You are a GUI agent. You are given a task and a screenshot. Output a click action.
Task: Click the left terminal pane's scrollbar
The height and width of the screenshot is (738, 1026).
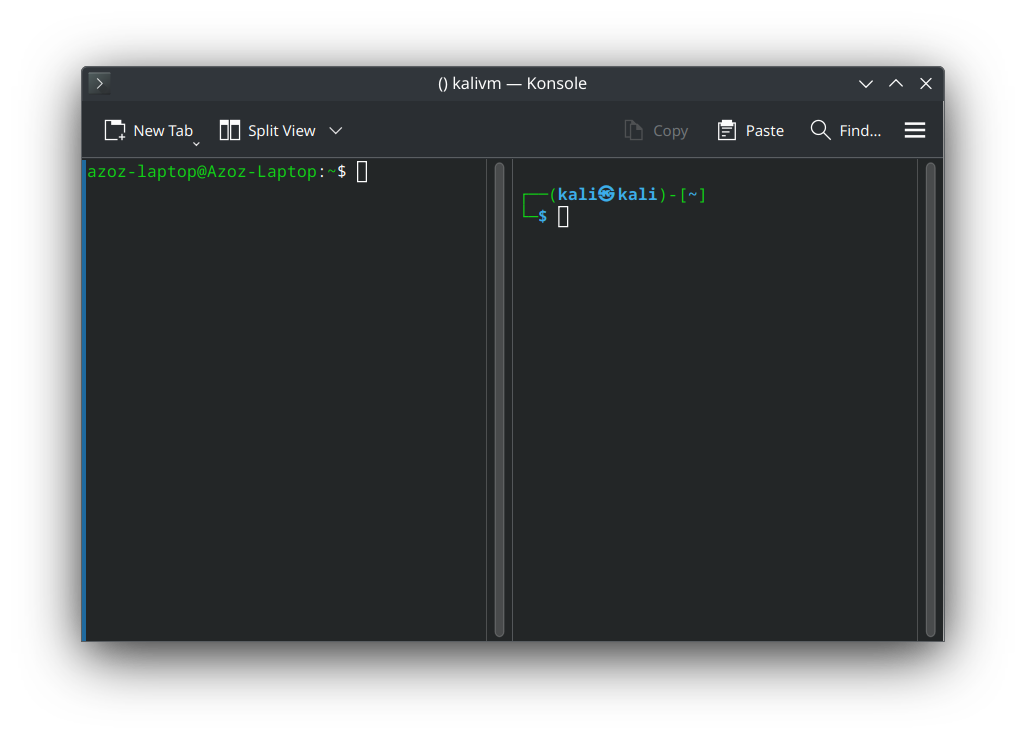click(x=499, y=398)
